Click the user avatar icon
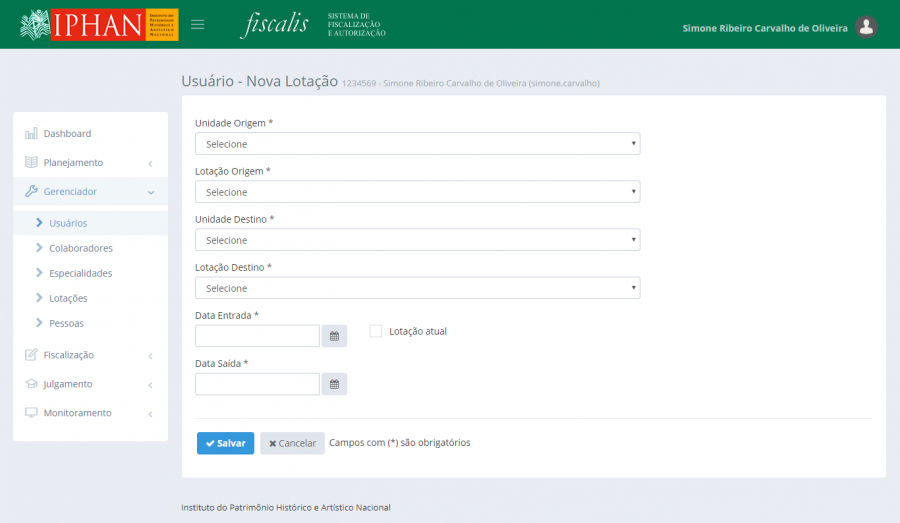The height and width of the screenshot is (523, 900). 867,27
